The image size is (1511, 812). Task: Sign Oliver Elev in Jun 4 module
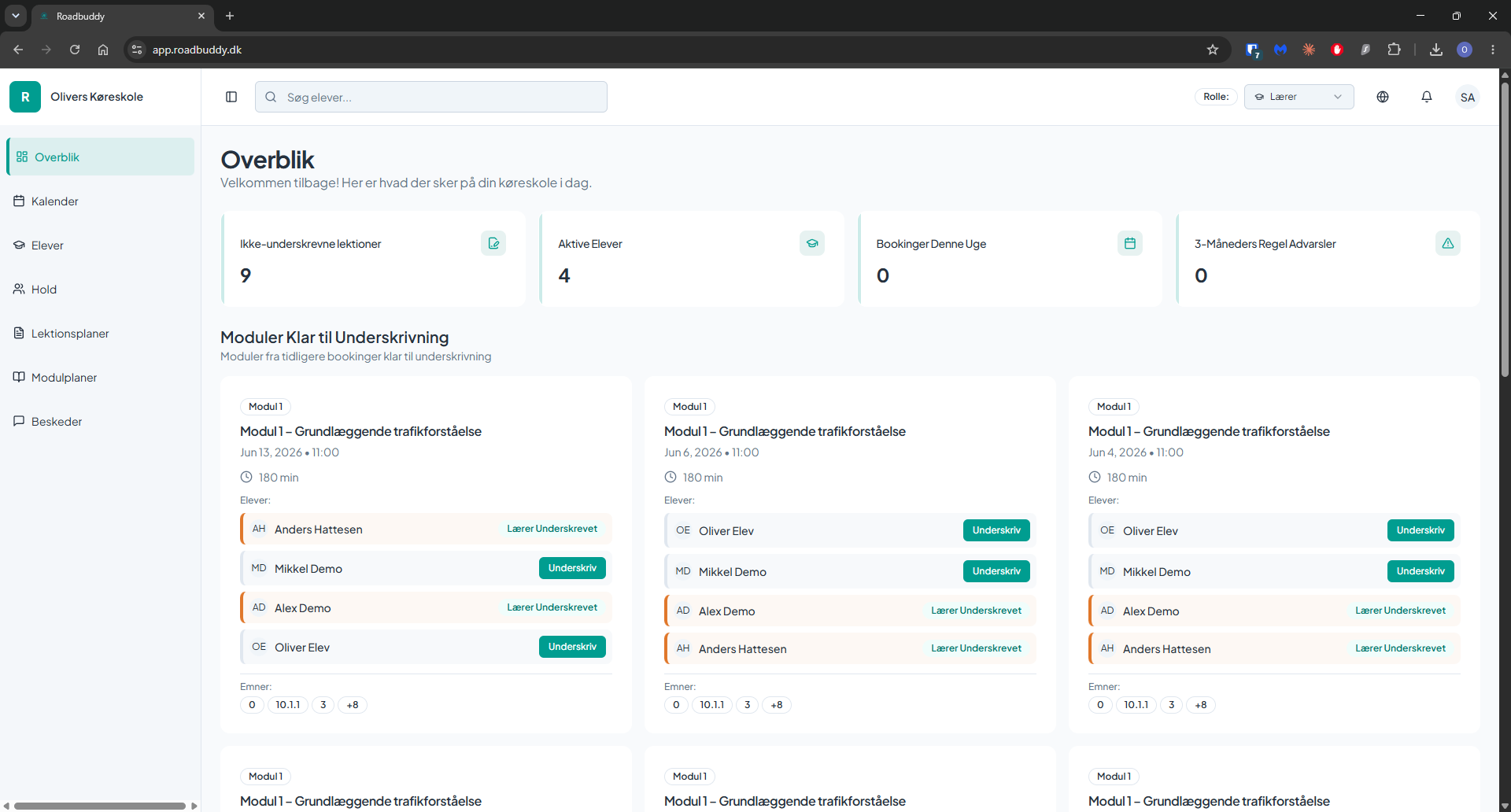click(1420, 530)
